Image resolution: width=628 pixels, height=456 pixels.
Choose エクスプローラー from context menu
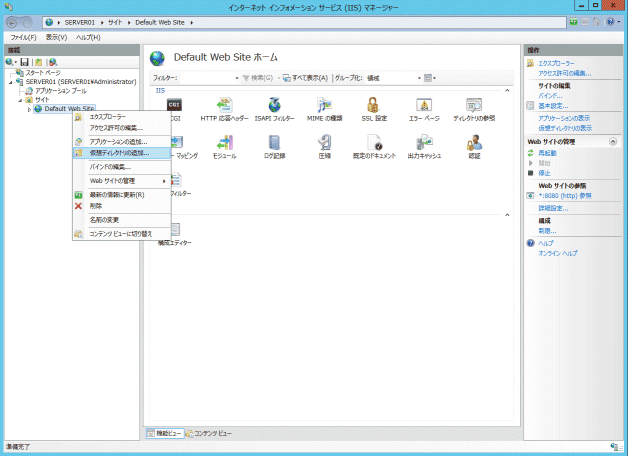pyautogui.click(x=122, y=117)
